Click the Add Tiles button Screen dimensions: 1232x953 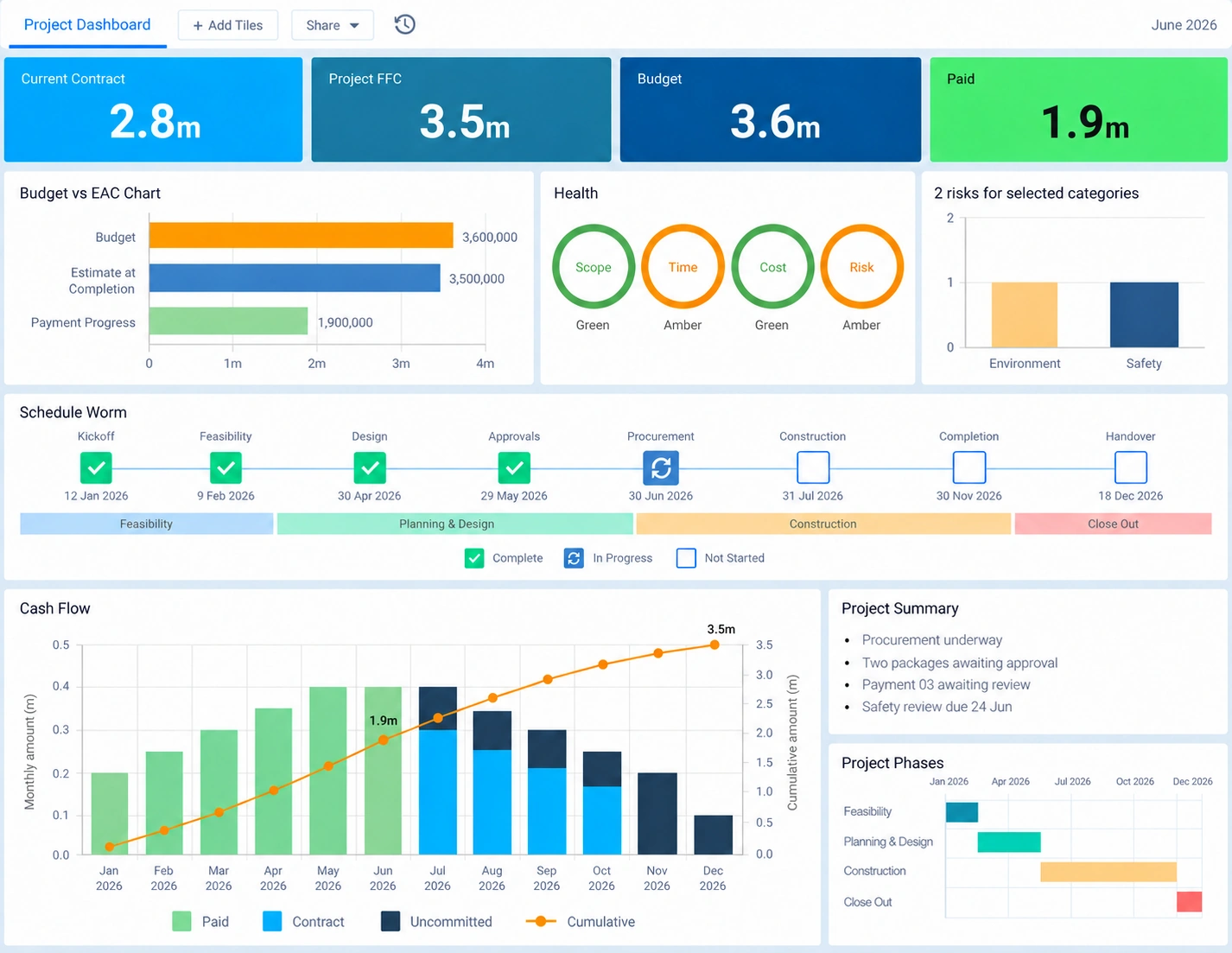(x=228, y=25)
